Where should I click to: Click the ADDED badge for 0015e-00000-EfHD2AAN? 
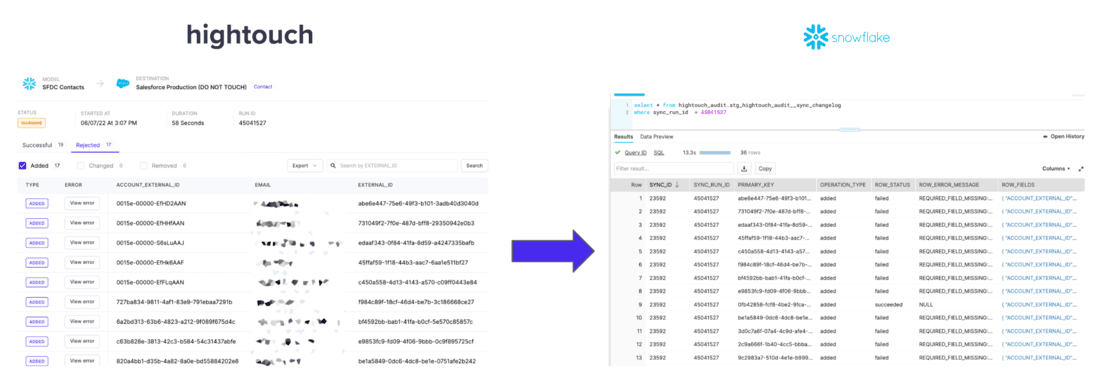pos(36,203)
